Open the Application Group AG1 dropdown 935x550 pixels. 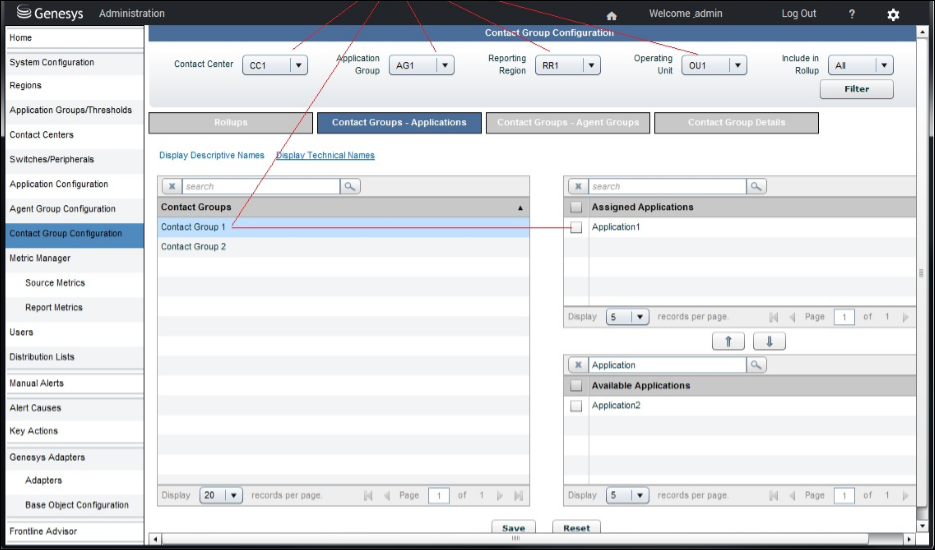[422, 65]
